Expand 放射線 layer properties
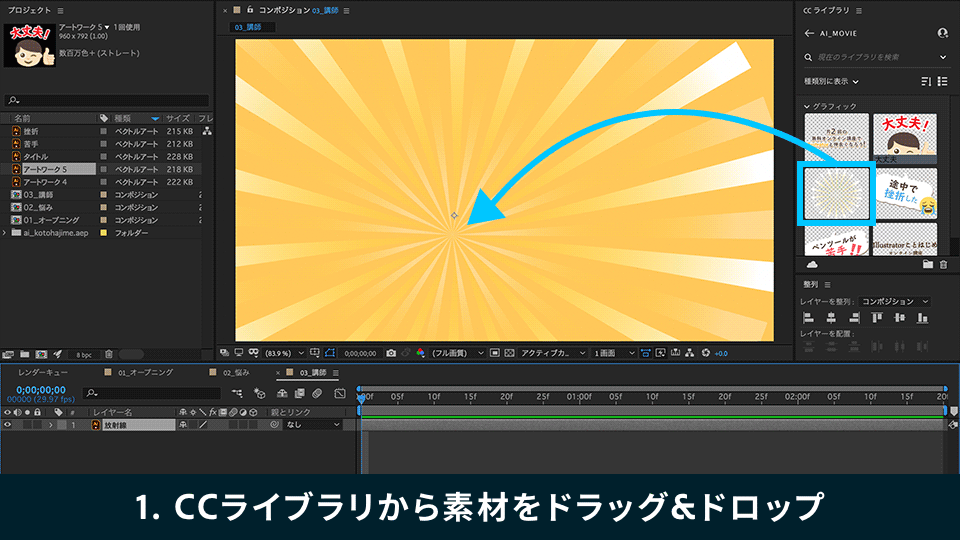Screen dimensions: 960x540 click(51, 424)
